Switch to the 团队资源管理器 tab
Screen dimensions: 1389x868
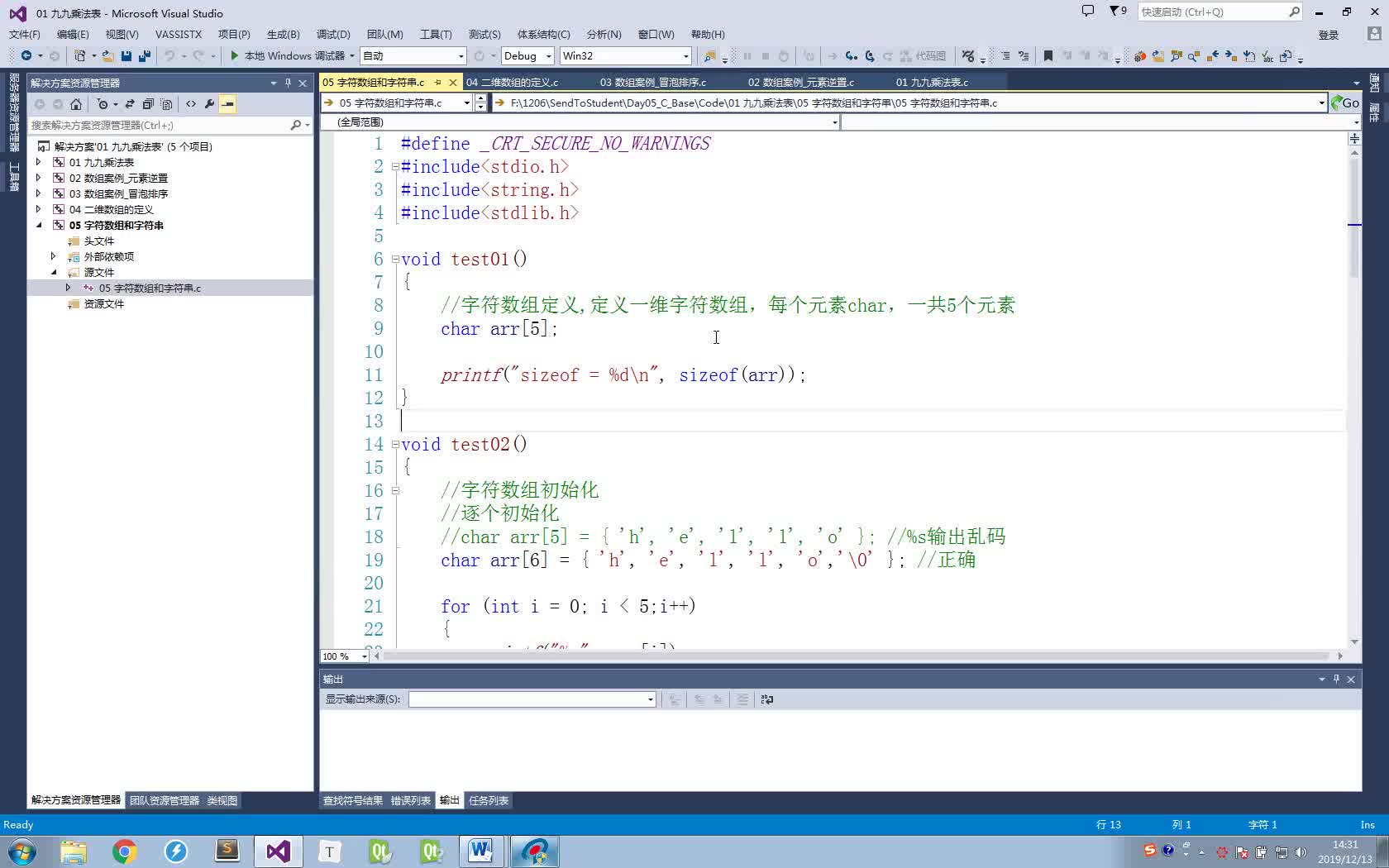(165, 801)
